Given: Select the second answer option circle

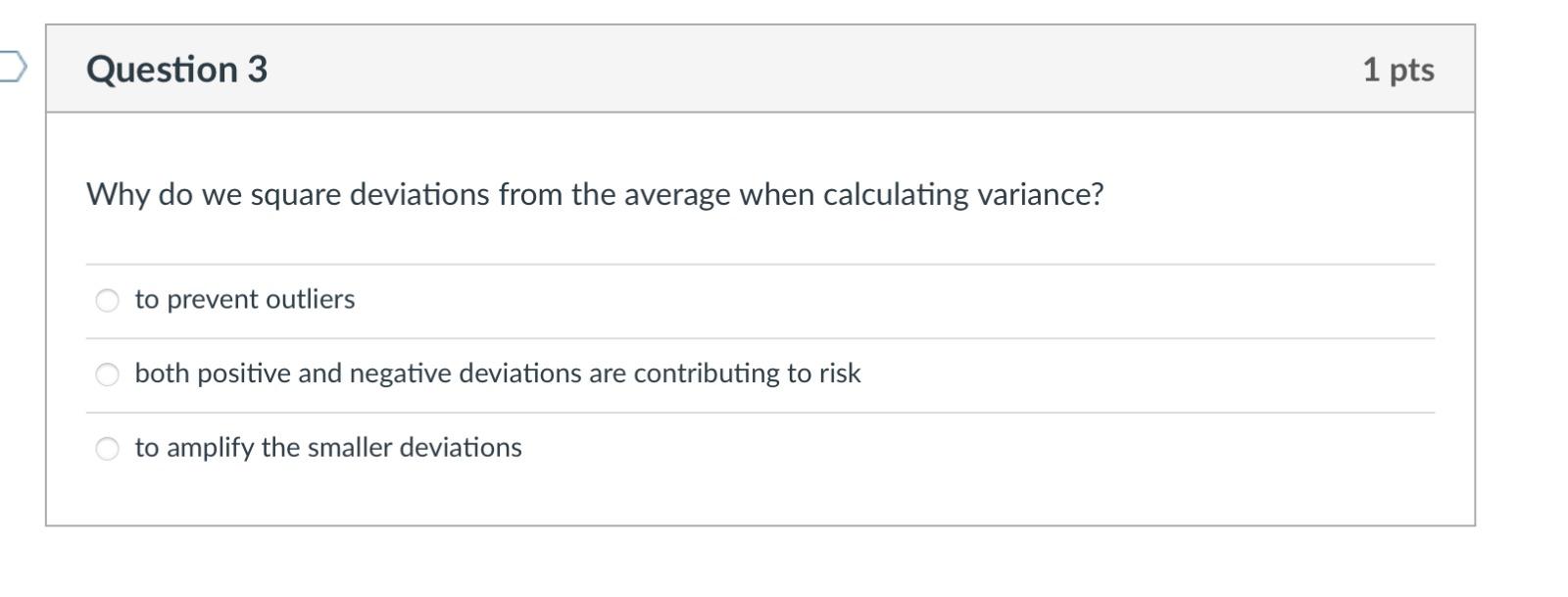Looking at the screenshot, I should click(x=106, y=373).
